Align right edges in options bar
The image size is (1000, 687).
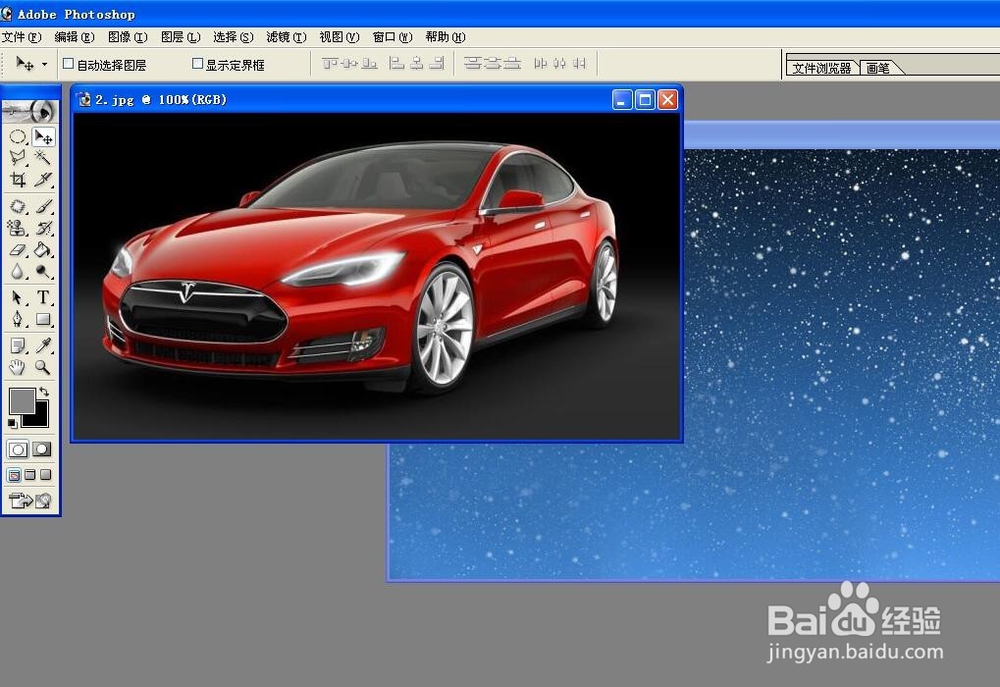click(436, 63)
